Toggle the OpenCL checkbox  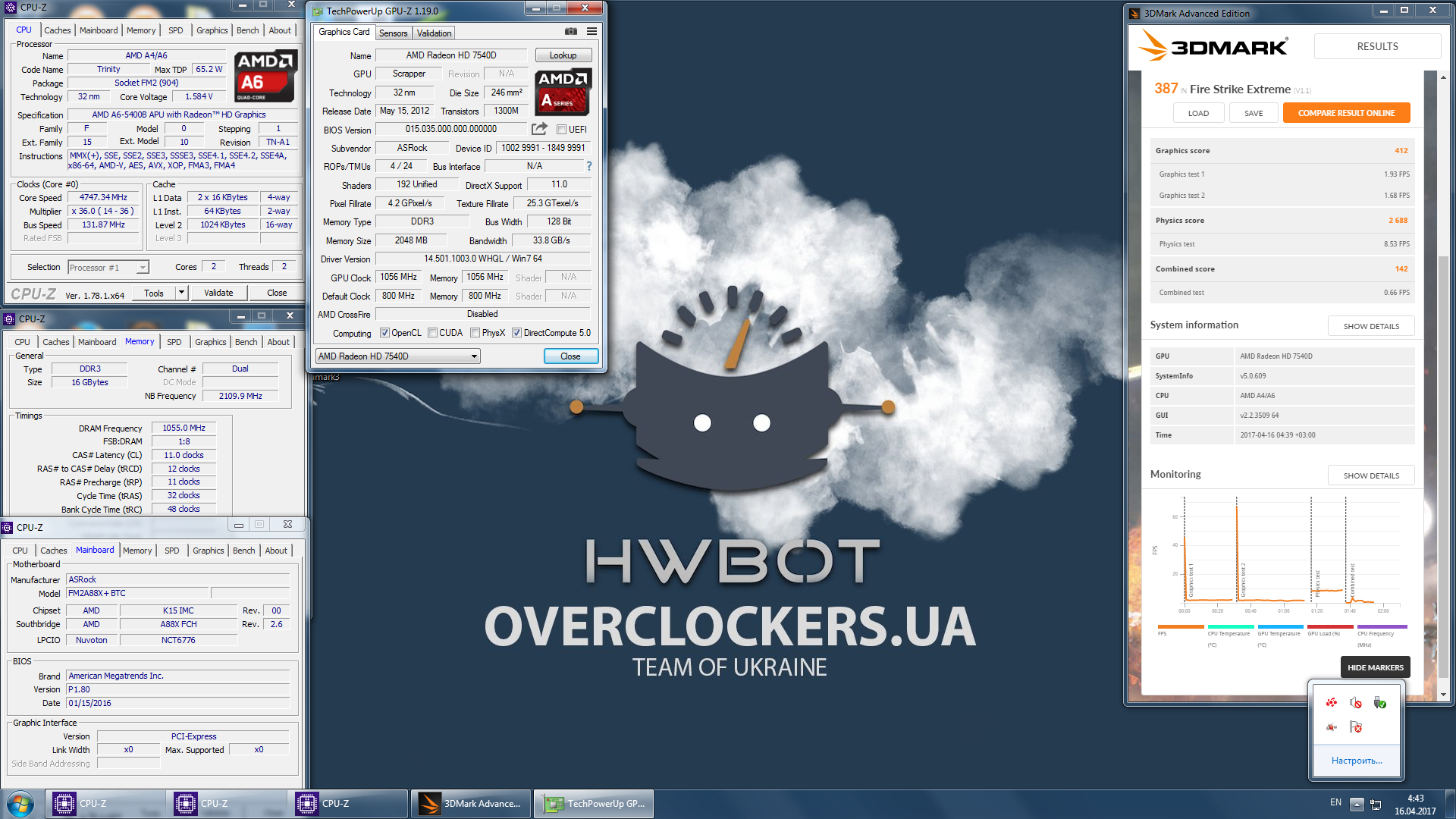coord(384,333)
